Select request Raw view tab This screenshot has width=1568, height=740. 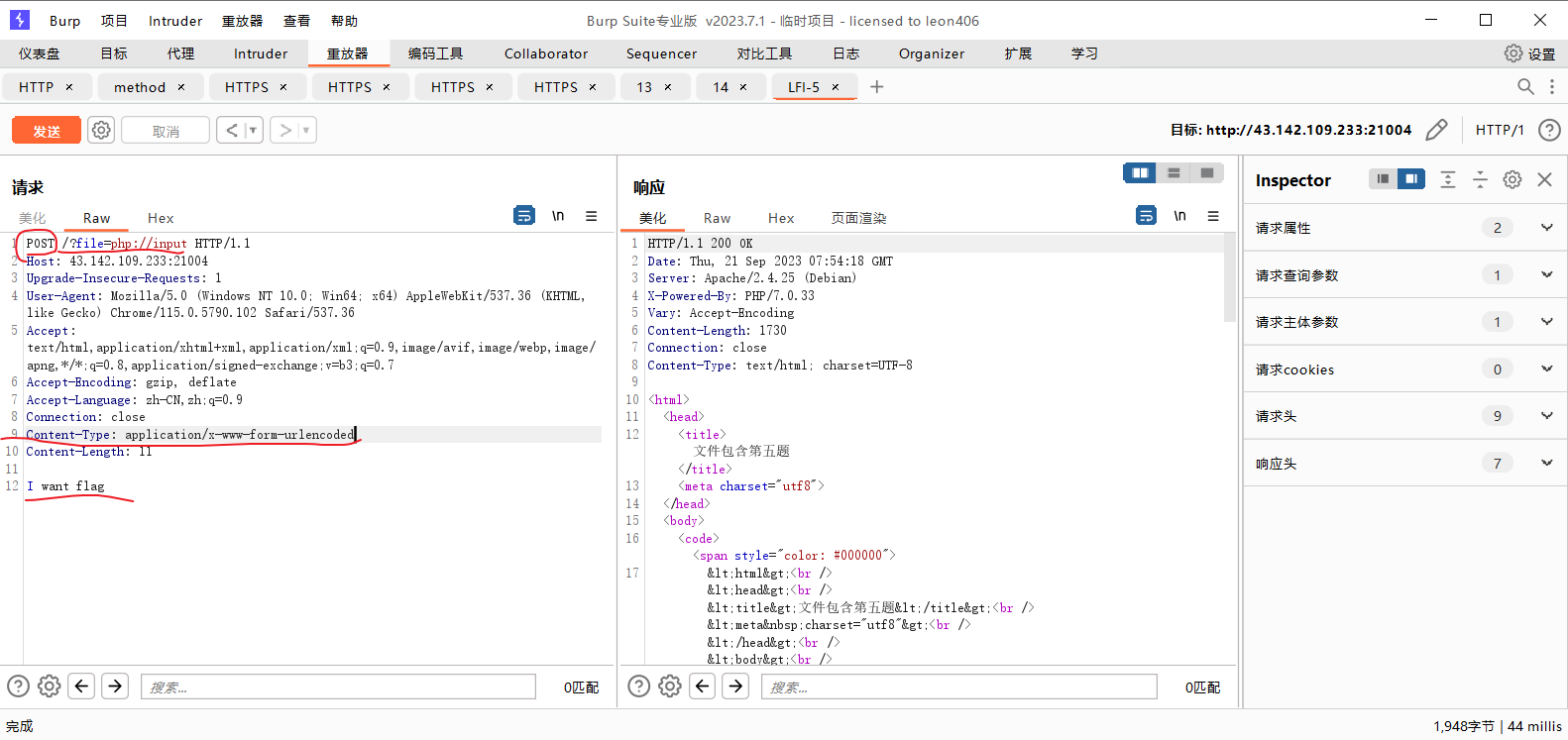(96, 218)
